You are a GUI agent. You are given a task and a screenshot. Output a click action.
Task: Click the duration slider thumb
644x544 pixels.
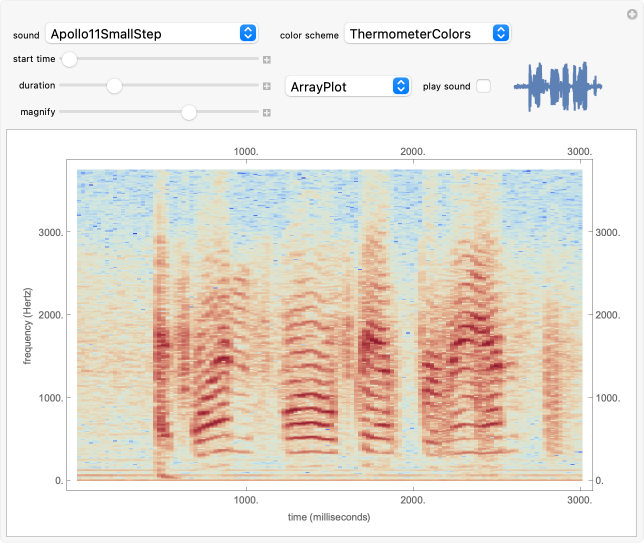click(x=114, y=86)
